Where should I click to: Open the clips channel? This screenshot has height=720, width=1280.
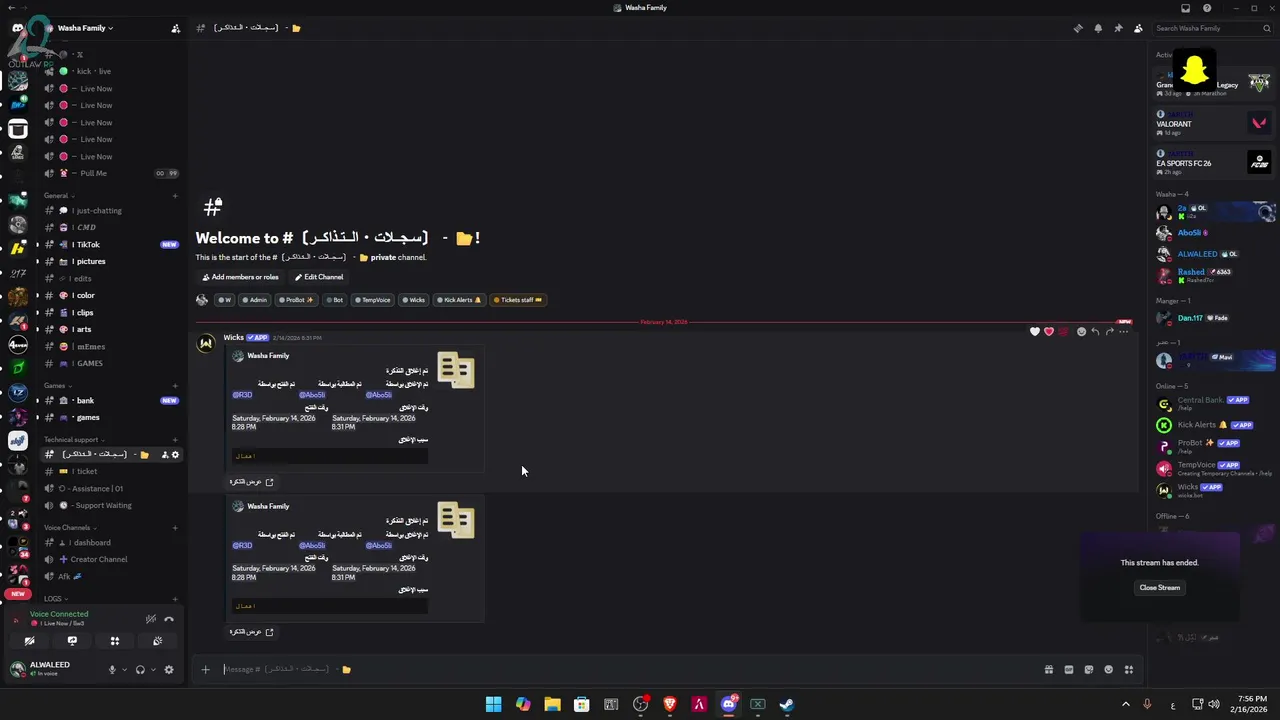click(x=110, y=312)
